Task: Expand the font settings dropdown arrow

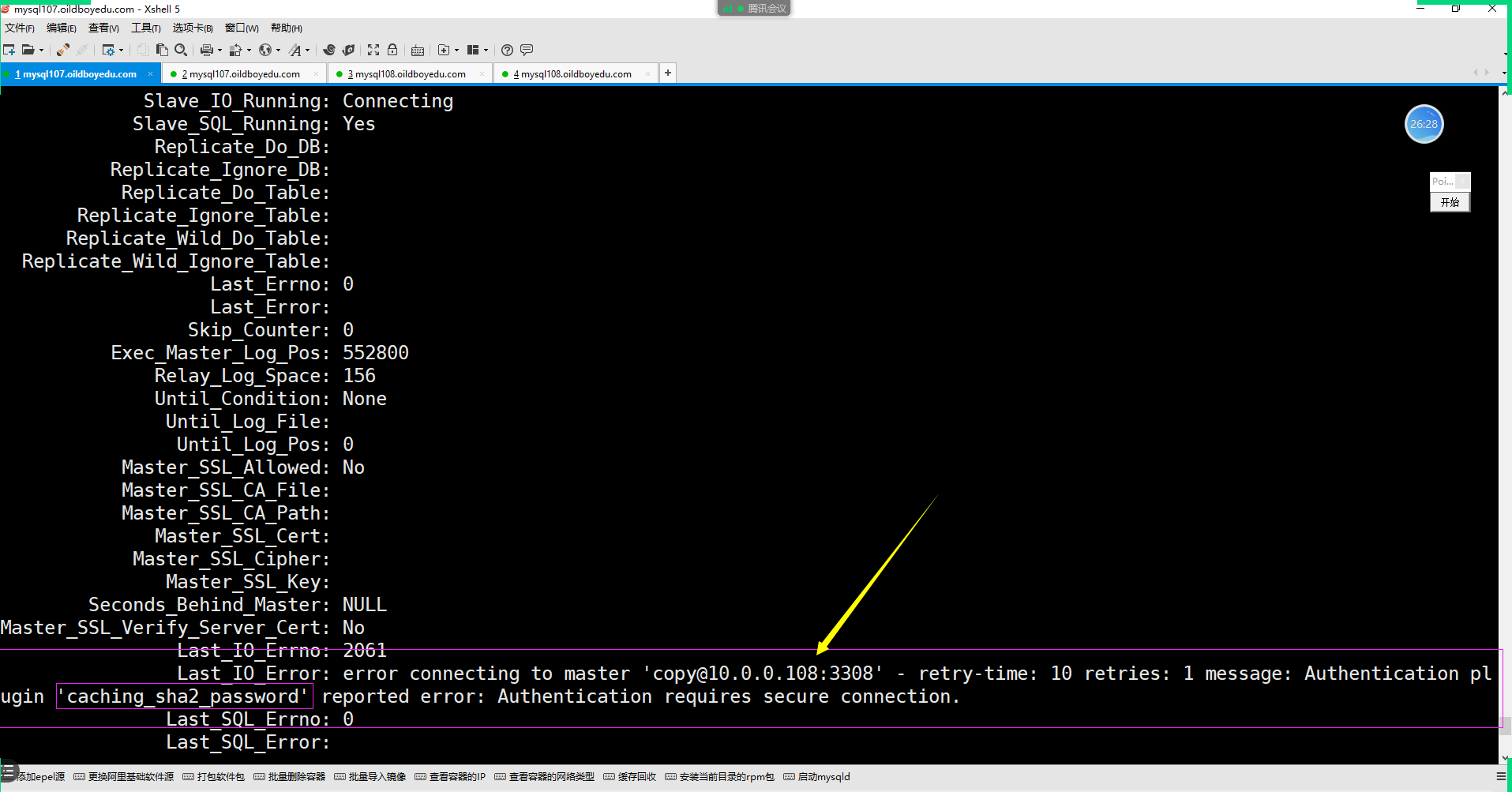Action: click(307, 51)
